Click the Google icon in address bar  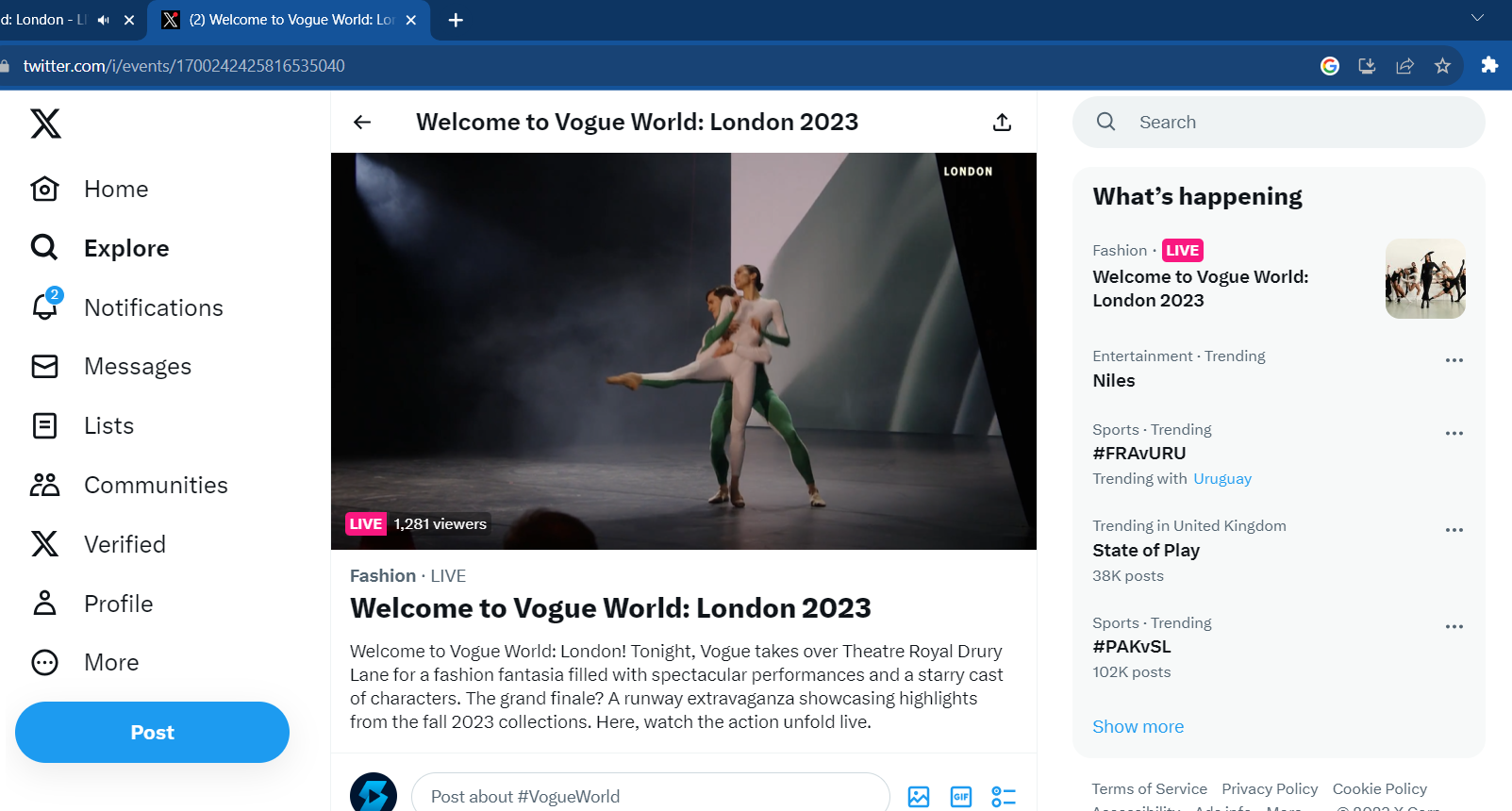[x=1330, y=66]
